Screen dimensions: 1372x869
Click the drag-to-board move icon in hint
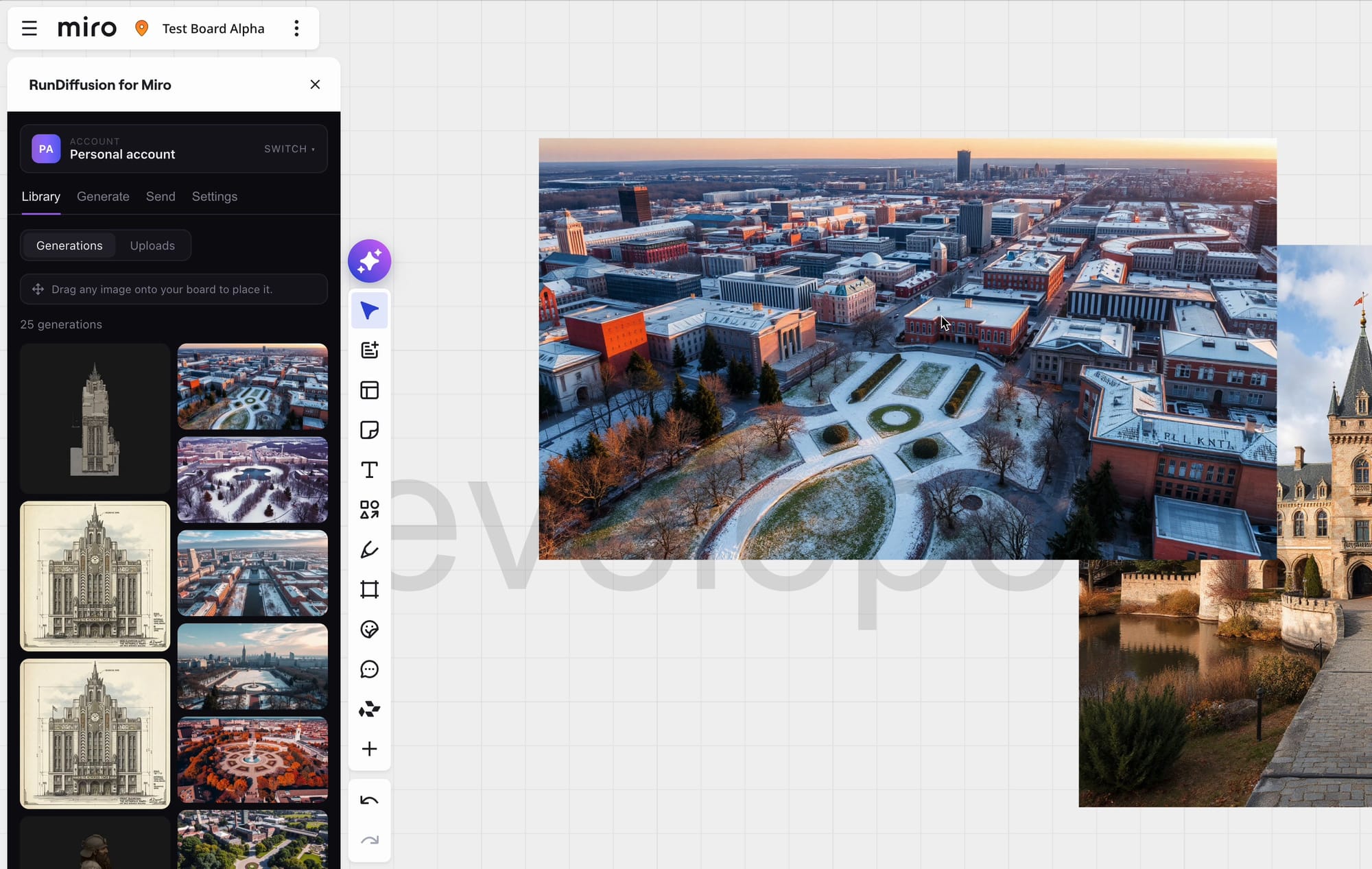pyautogui.click(x=38, y=289)
